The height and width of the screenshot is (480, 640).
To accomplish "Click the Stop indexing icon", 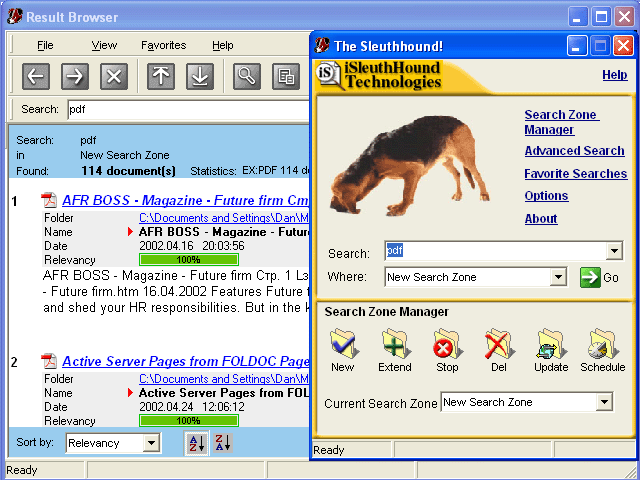I will point(447,350).
